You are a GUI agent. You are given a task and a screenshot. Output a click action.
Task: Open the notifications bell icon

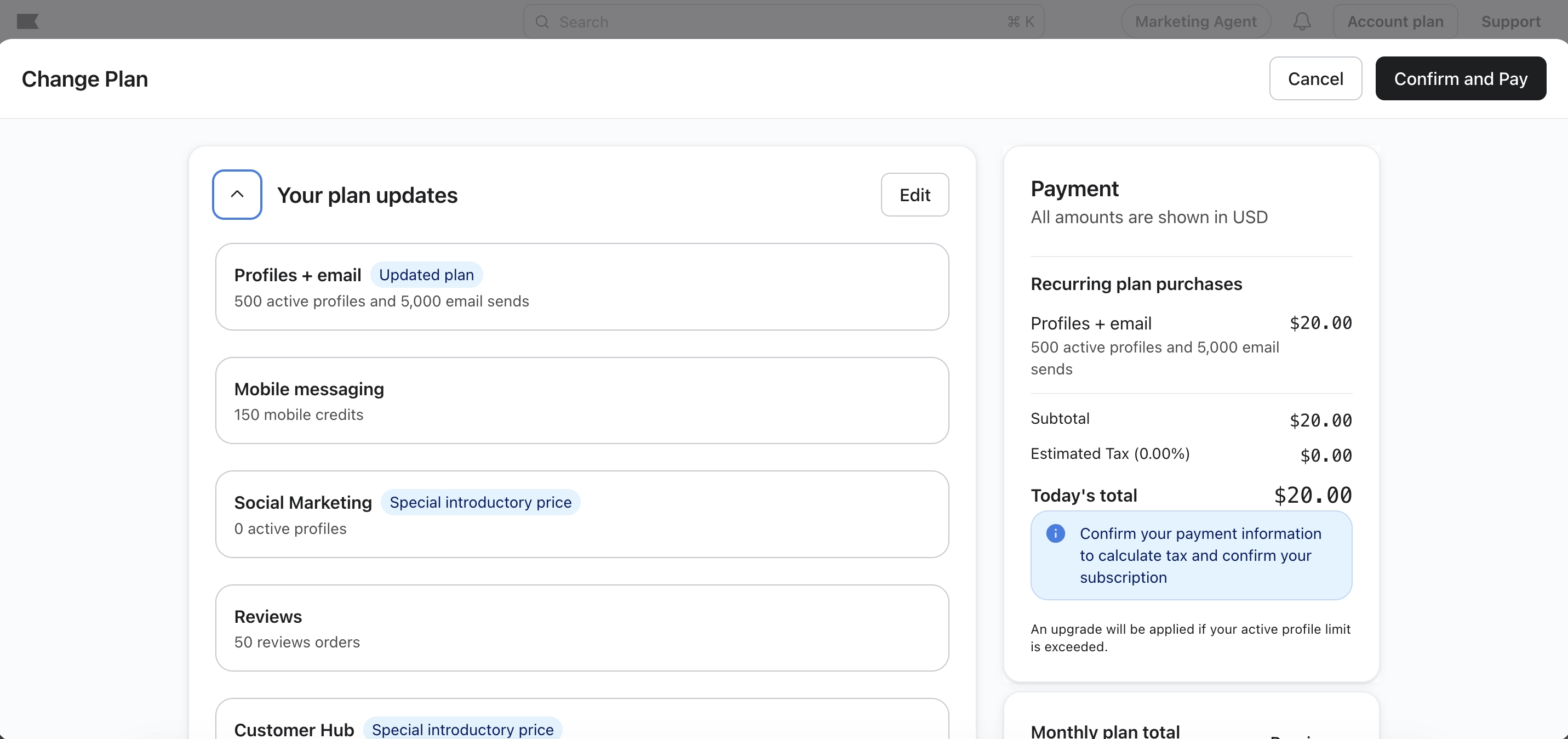coord(1301,21)
